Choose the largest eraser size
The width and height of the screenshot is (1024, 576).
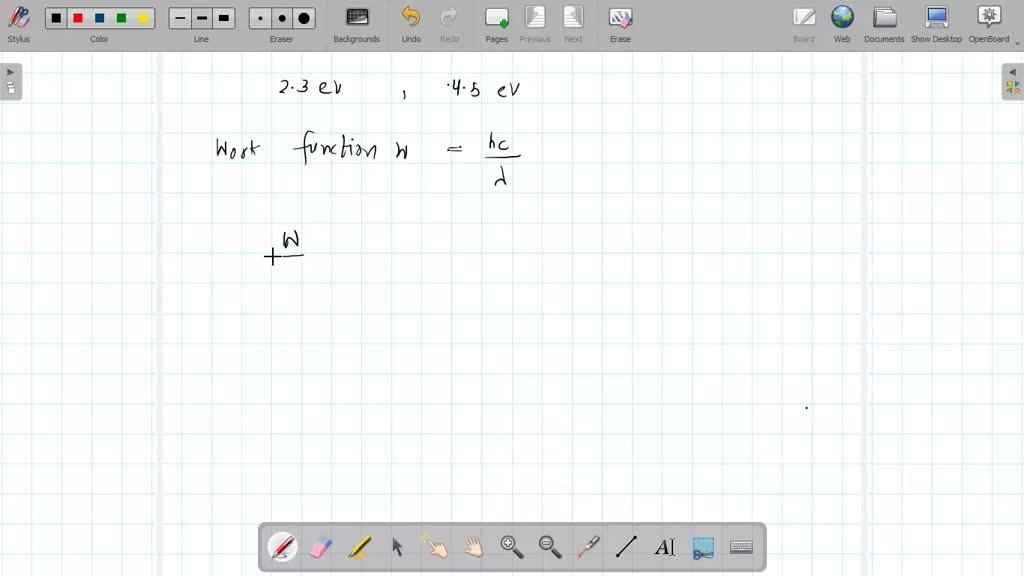tap(303, 17)
